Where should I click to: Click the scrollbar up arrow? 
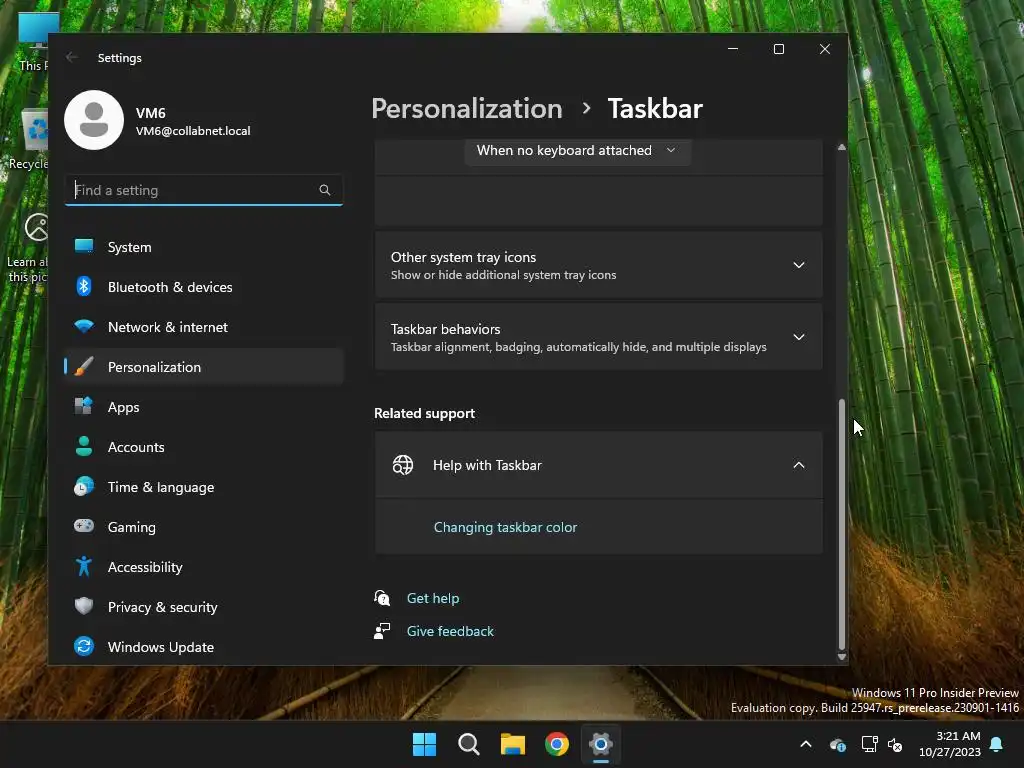(x=842, y=148)
